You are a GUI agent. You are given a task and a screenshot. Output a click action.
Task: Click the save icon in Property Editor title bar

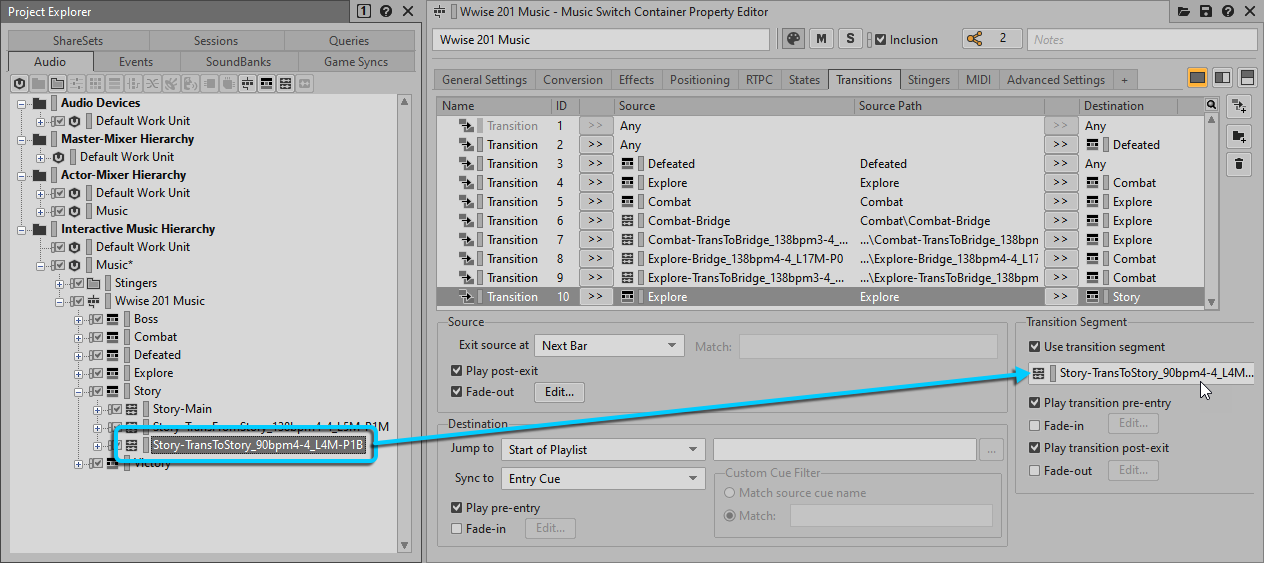point(1206,11)
